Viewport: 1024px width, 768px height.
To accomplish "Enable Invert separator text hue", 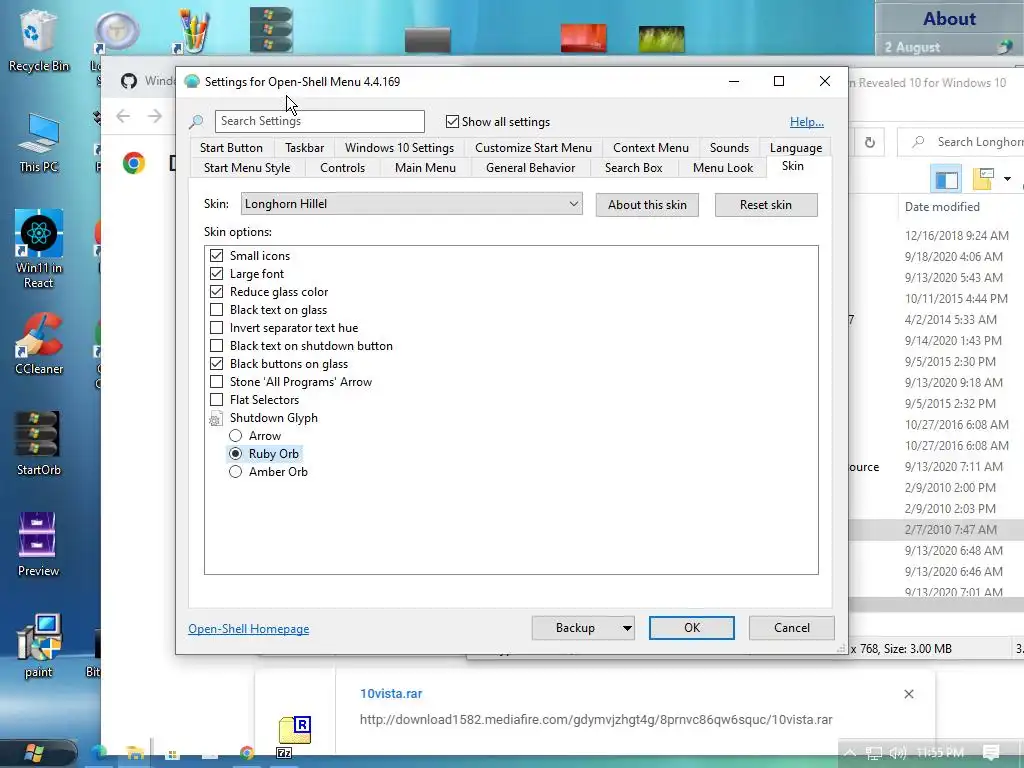I will (x=216, y=327).
